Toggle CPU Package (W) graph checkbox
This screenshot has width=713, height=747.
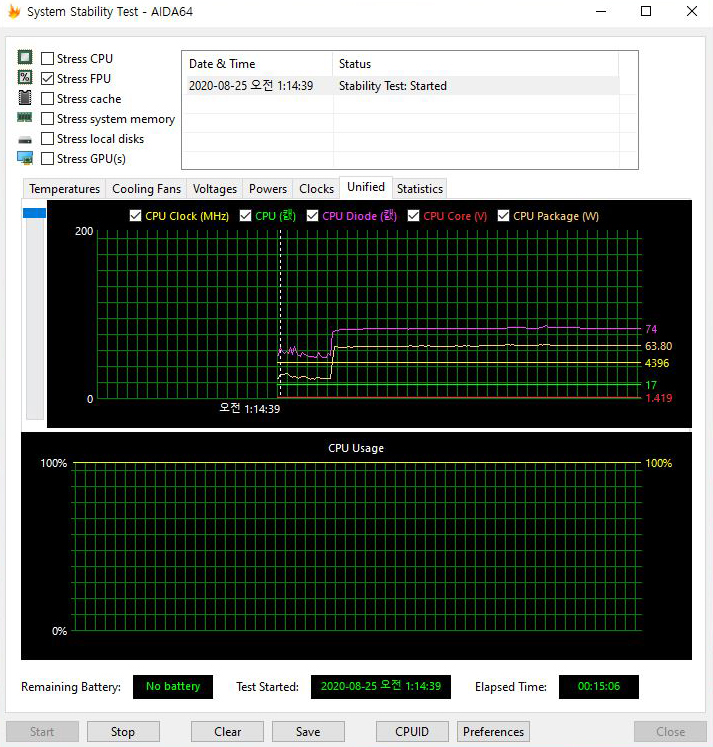pyautogui.click(x=503, y=216)
